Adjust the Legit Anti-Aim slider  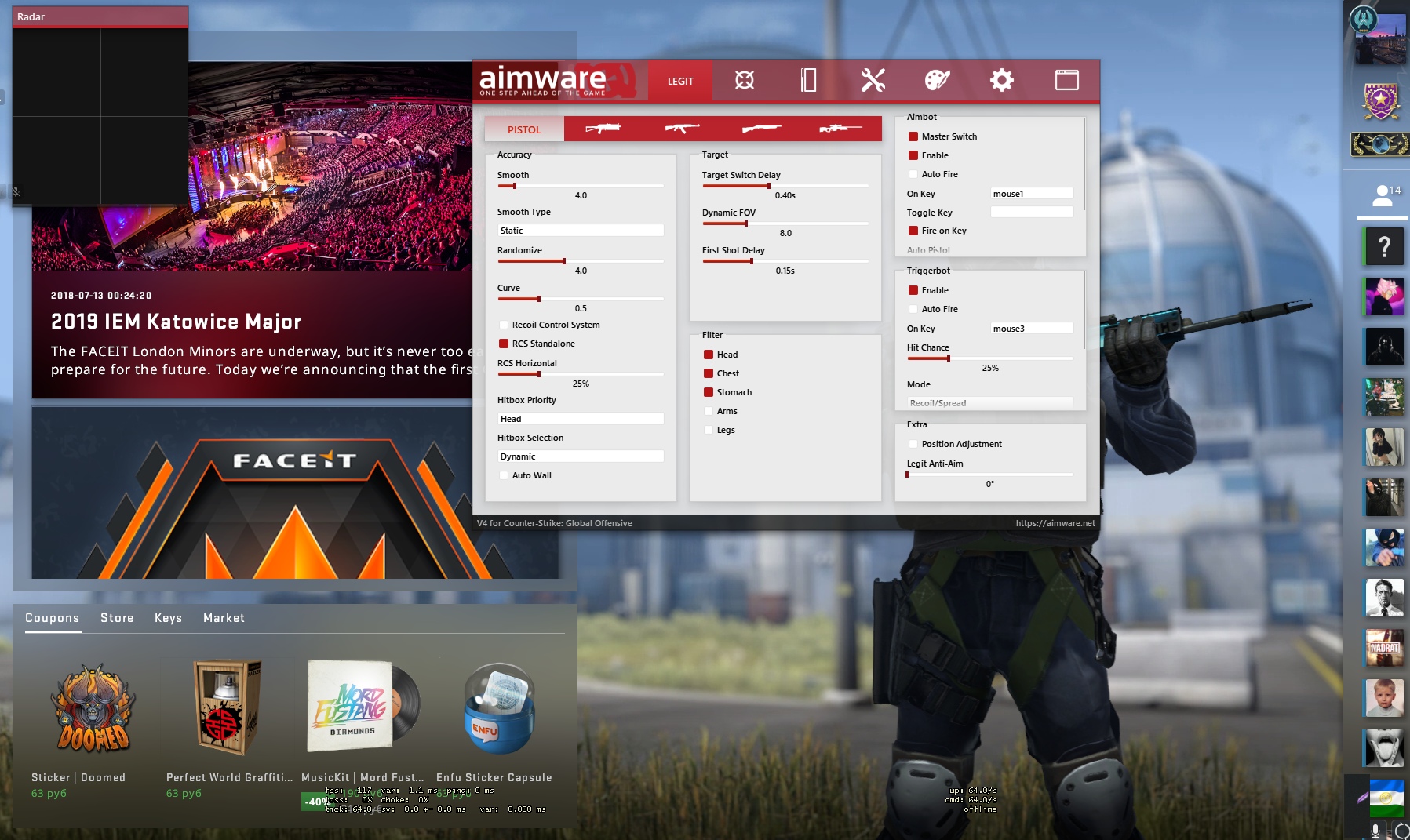pos(990,475)
